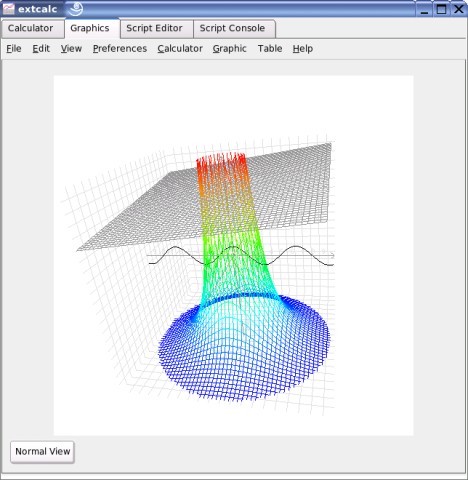
Task: Open the Edit menu
Action: (41, 49)
